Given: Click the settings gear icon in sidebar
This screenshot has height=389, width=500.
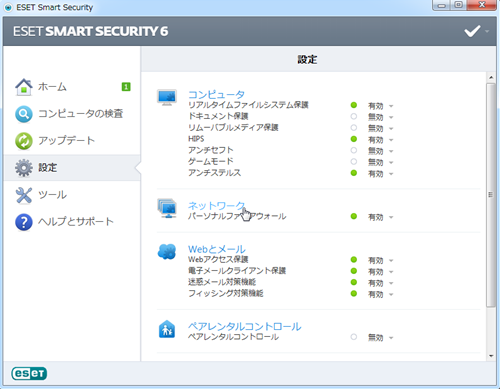Looking at the screenshot, I should coord(24,168).
